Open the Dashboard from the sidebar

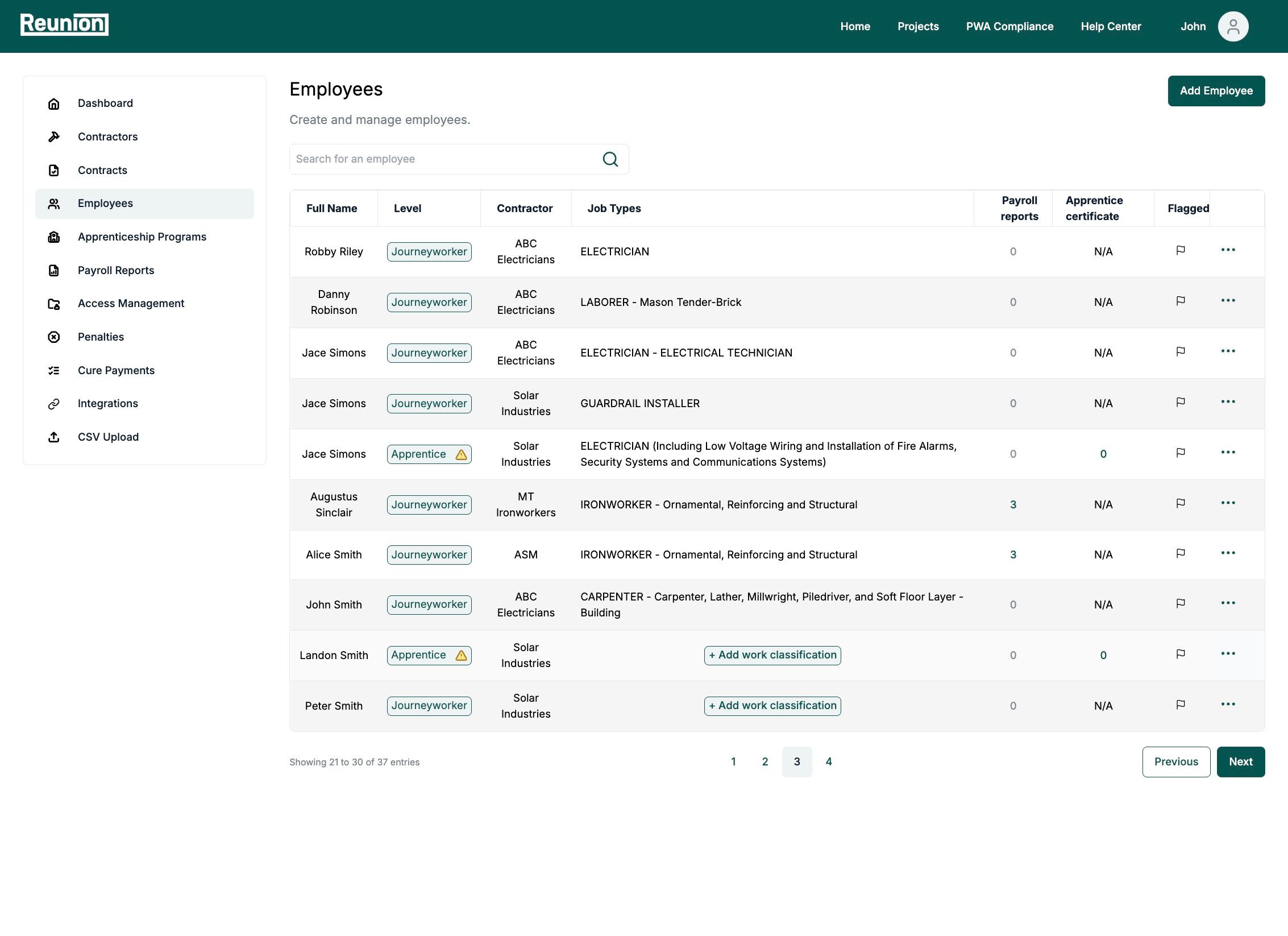click(105, 103)
